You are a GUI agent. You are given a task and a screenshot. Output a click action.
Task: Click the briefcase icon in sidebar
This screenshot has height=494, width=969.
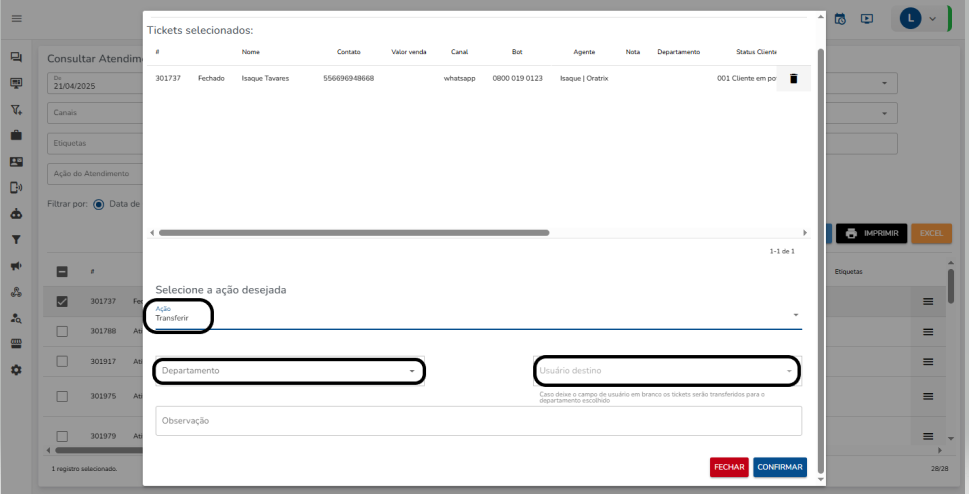click(x=16, y=134)
